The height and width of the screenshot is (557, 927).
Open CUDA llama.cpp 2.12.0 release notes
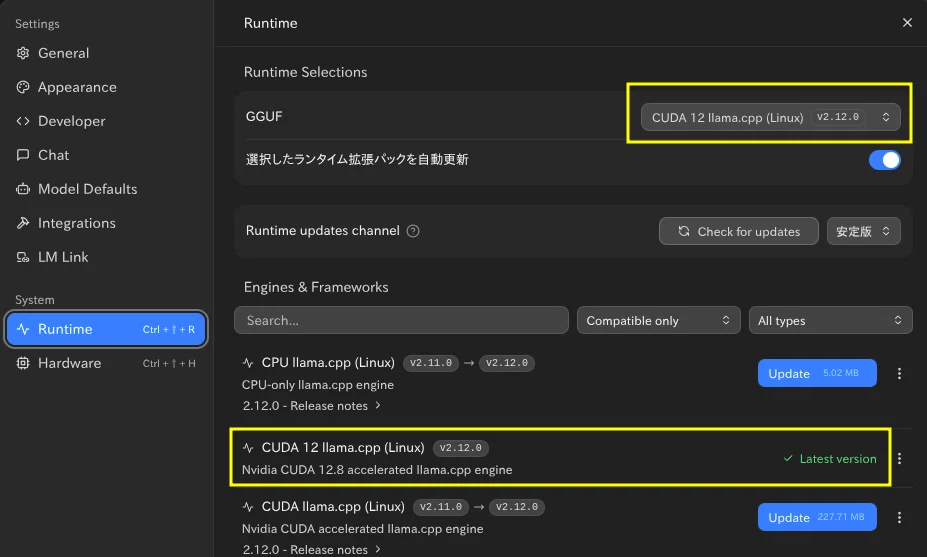pos(312,549)
